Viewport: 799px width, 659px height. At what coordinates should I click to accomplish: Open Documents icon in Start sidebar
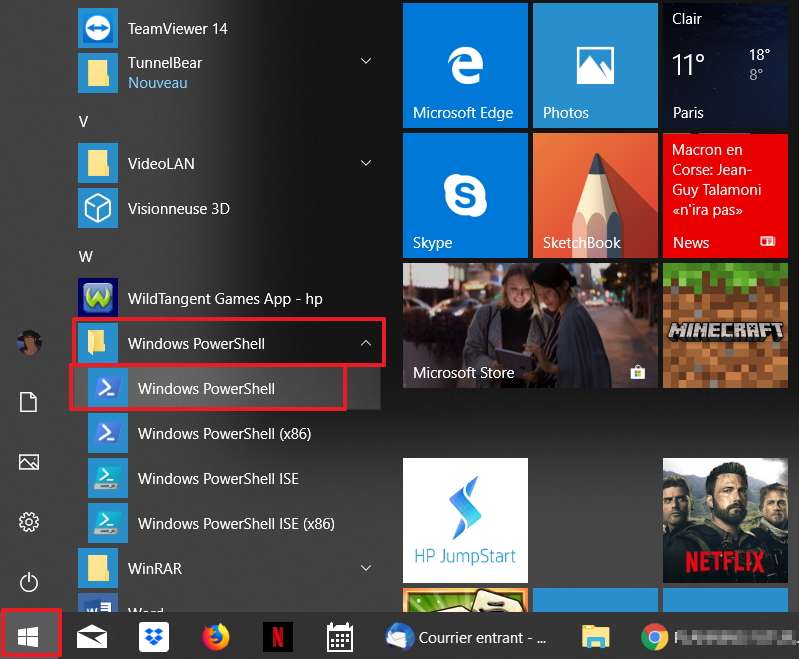(29, 402)
